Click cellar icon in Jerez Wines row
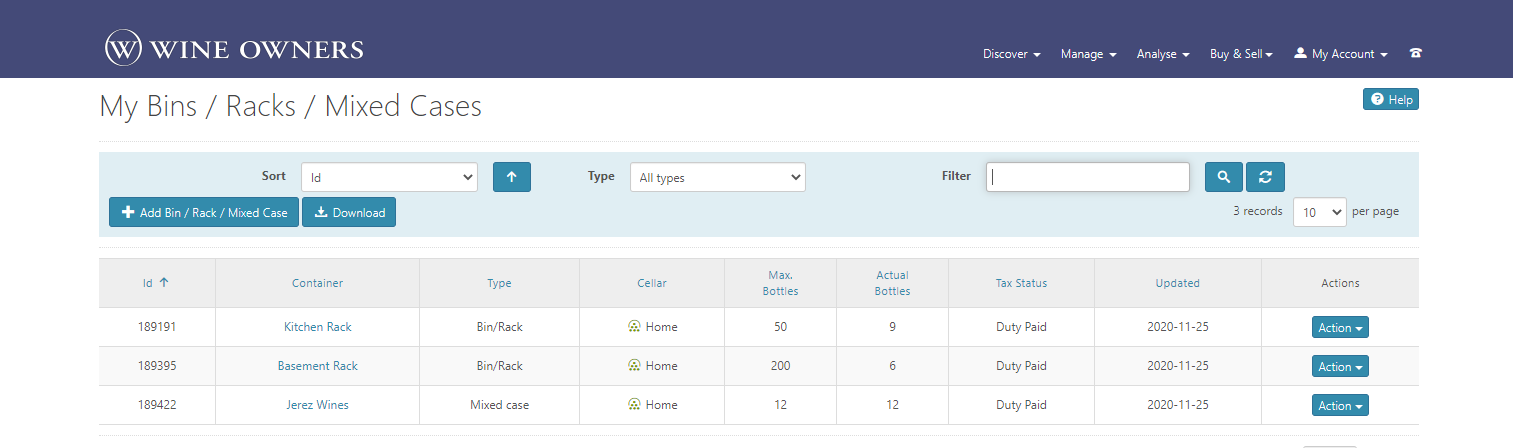This screenshot has width=1513, height=448. pos(634,405)
